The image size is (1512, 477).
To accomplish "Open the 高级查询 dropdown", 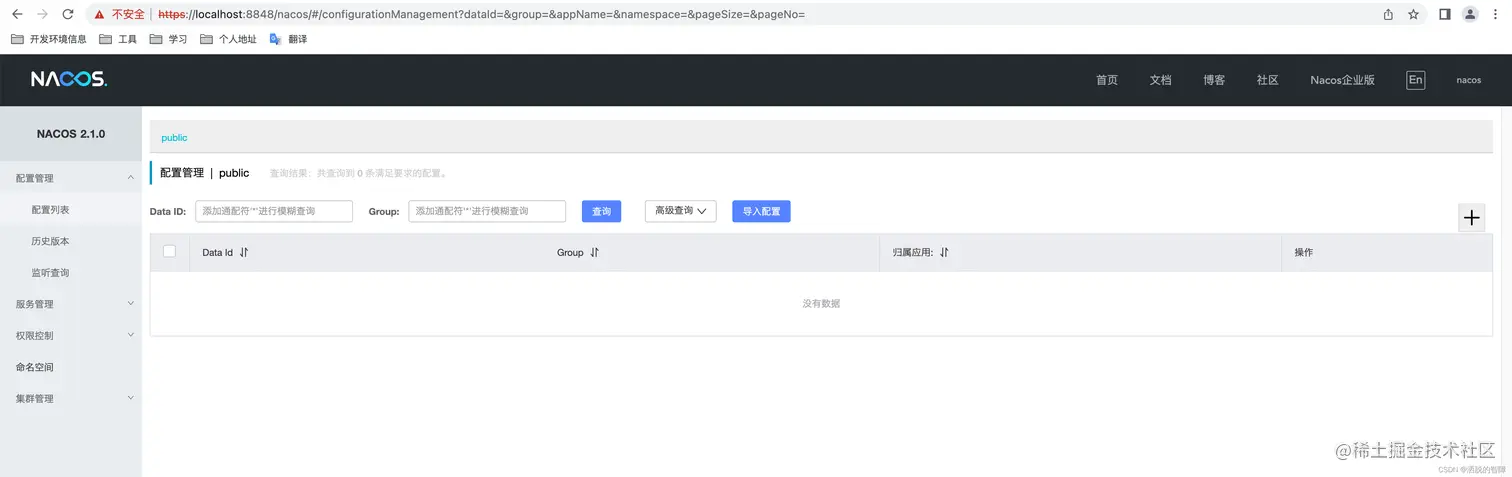I will tap(680, 211).
